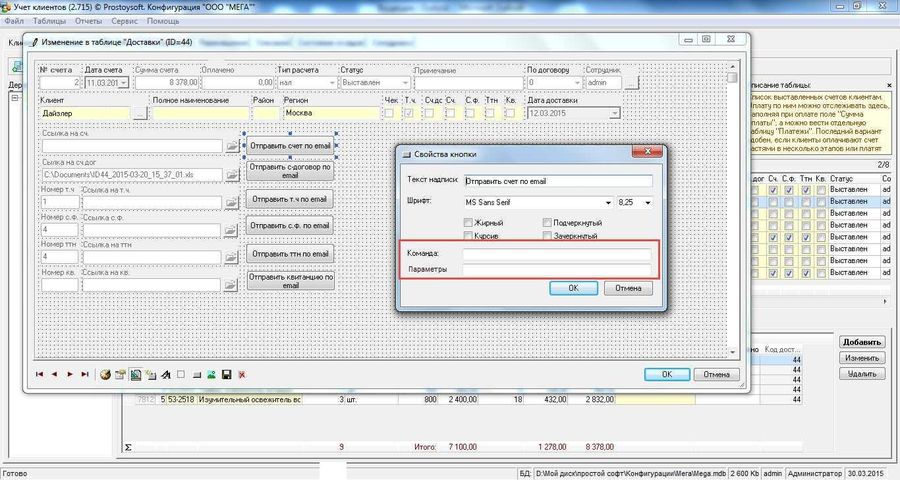The height and width of the screenshot is (480, 900).
Task: Click the red X delete icon in toolbar
Action: tap(242, 375)
